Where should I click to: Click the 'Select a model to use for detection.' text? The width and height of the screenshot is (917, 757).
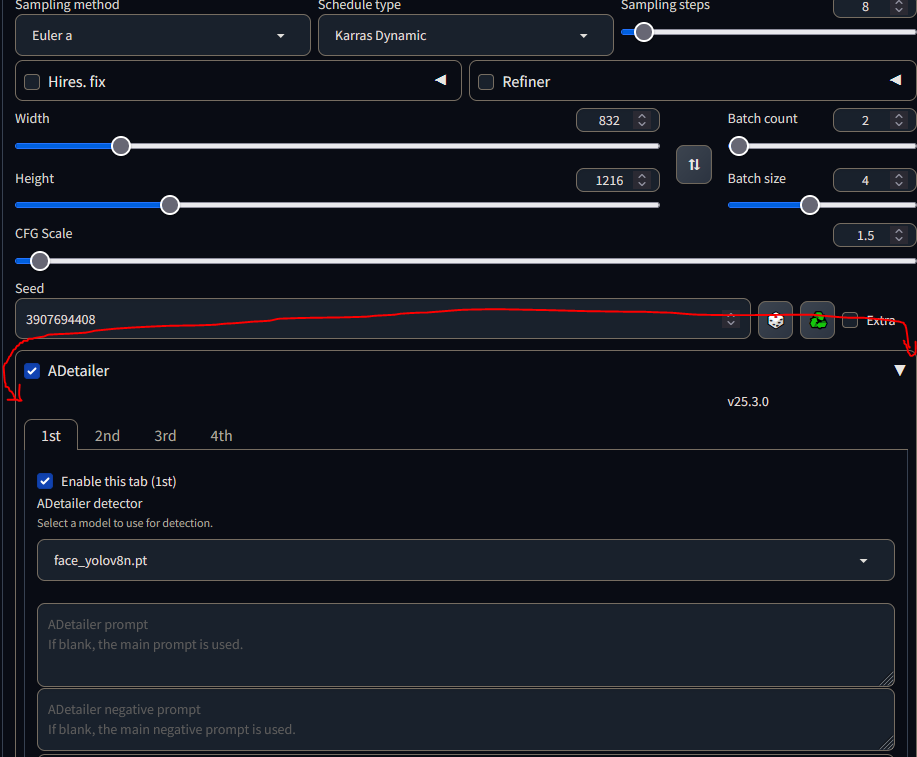point(125,523)
